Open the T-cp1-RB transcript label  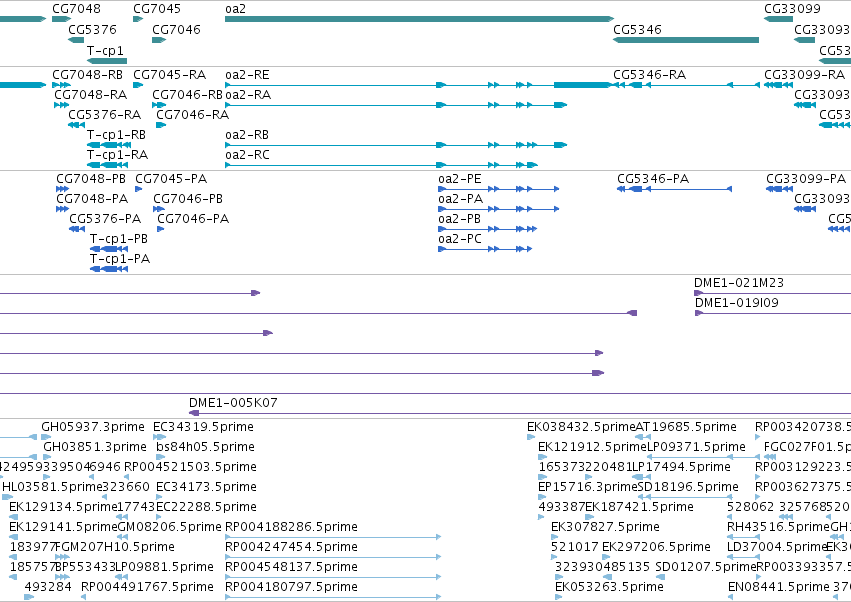pos(116,135)
